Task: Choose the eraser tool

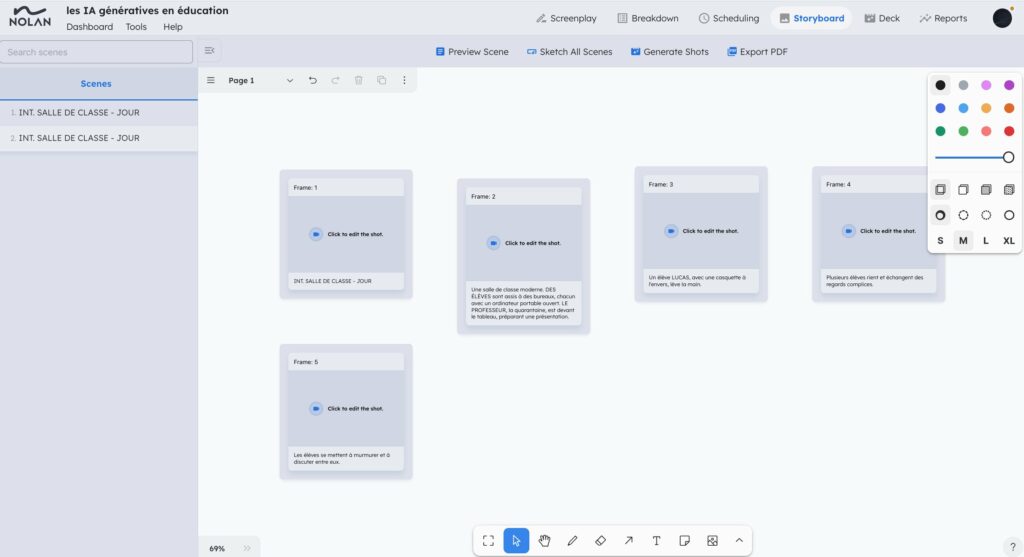Action: pos(600,540)
